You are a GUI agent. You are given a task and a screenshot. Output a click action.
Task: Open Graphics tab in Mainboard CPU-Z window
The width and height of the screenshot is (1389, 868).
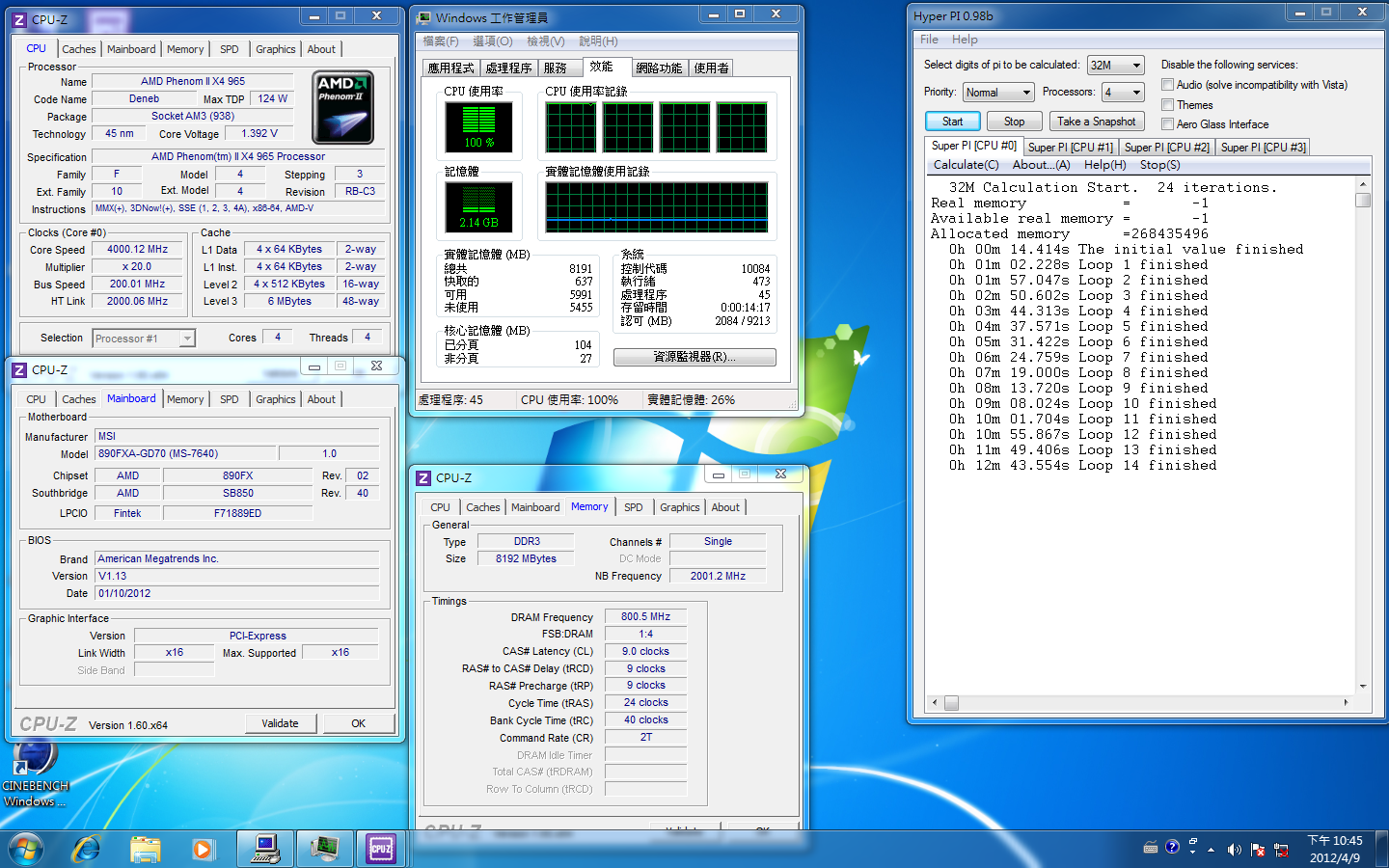[275, 399]
